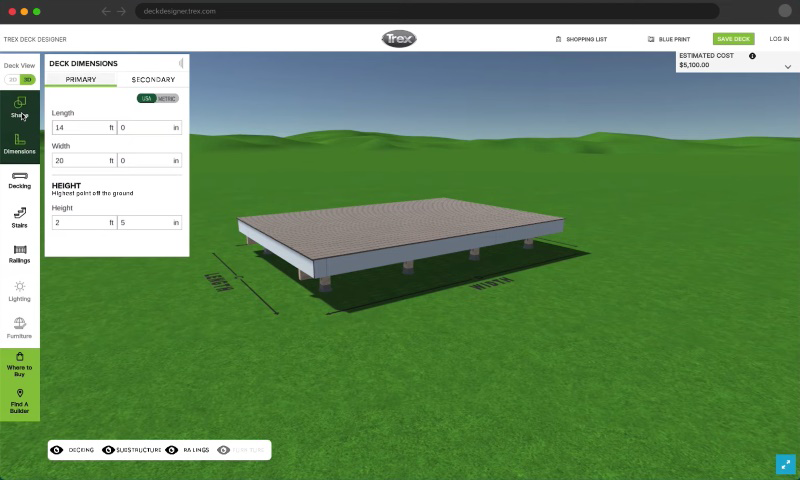Click the fullscreen expand icon
Image resolution: width=800 pixels, height=480 pixels.
coord(786,464)
